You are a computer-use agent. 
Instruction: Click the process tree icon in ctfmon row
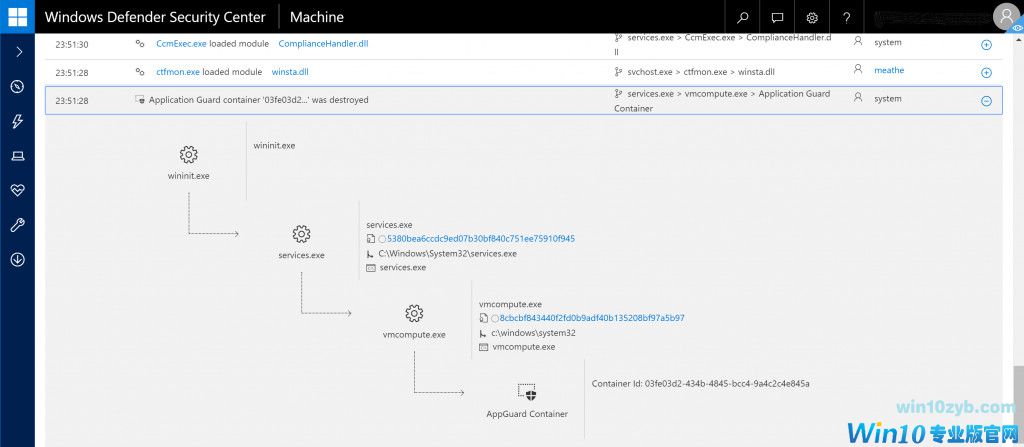(x=618, y=71)
